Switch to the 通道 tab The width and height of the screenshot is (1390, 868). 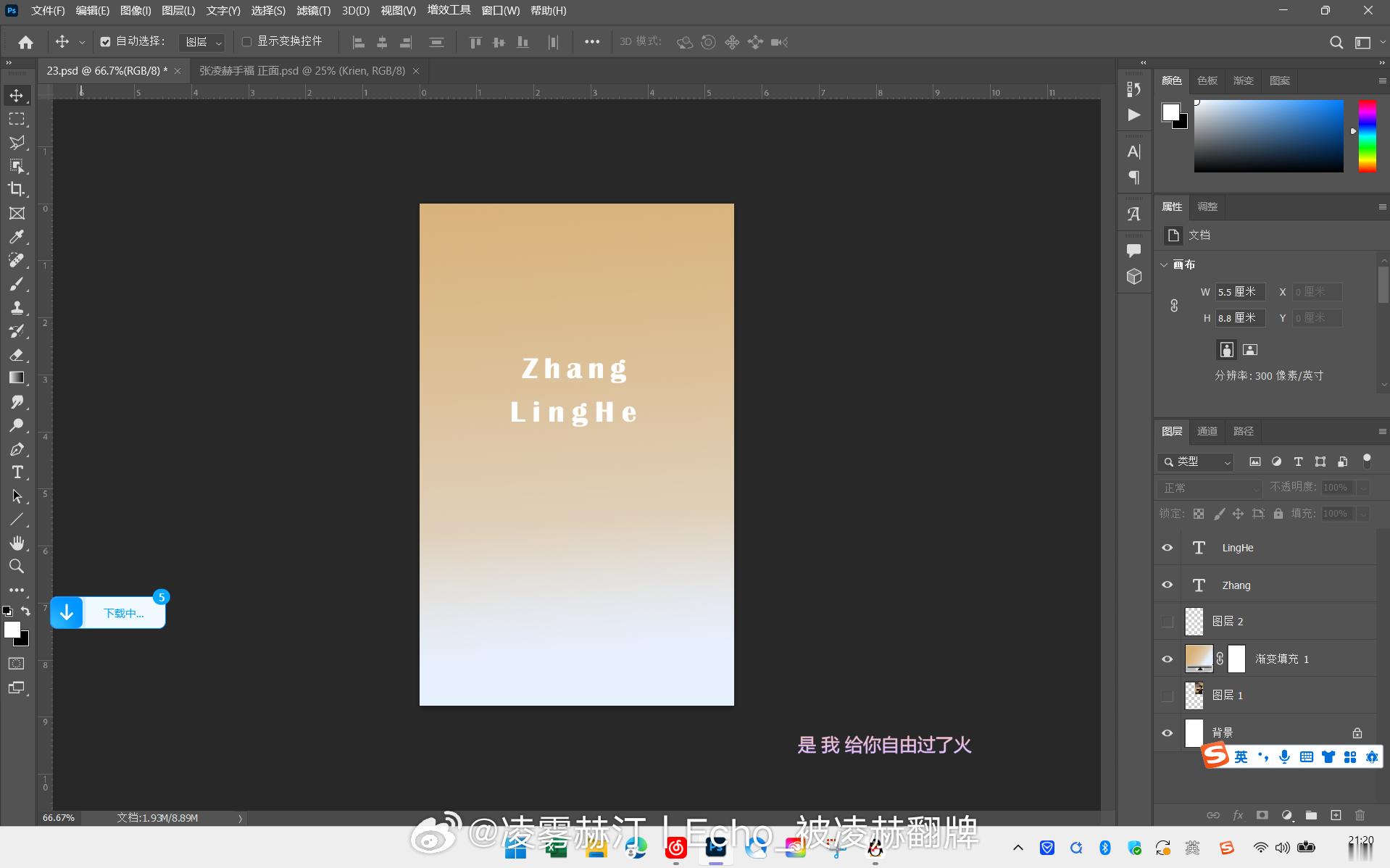(x=1207, y=431)
